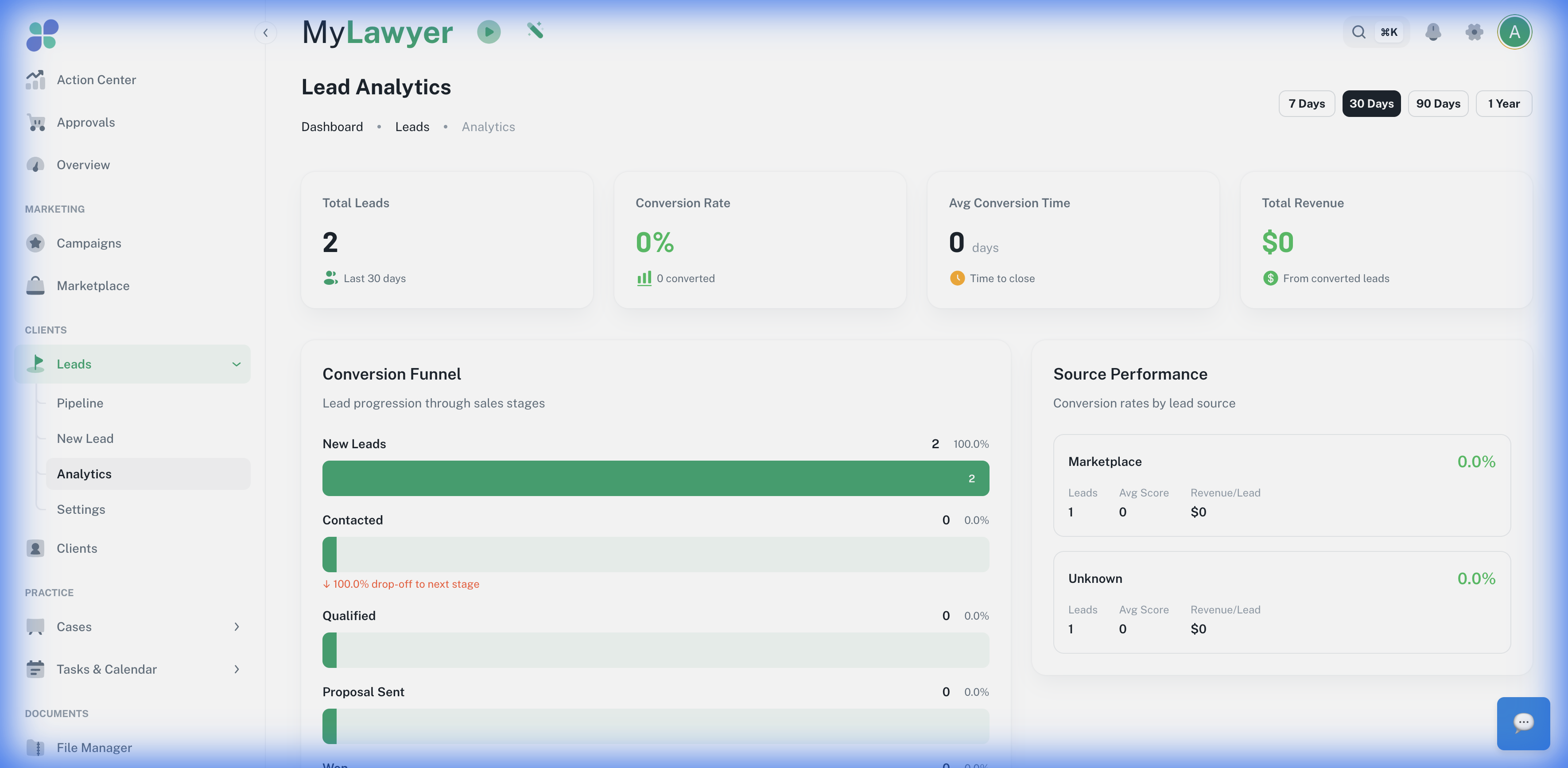Click the MyLawyer clover logo icon

pos(42,35)
